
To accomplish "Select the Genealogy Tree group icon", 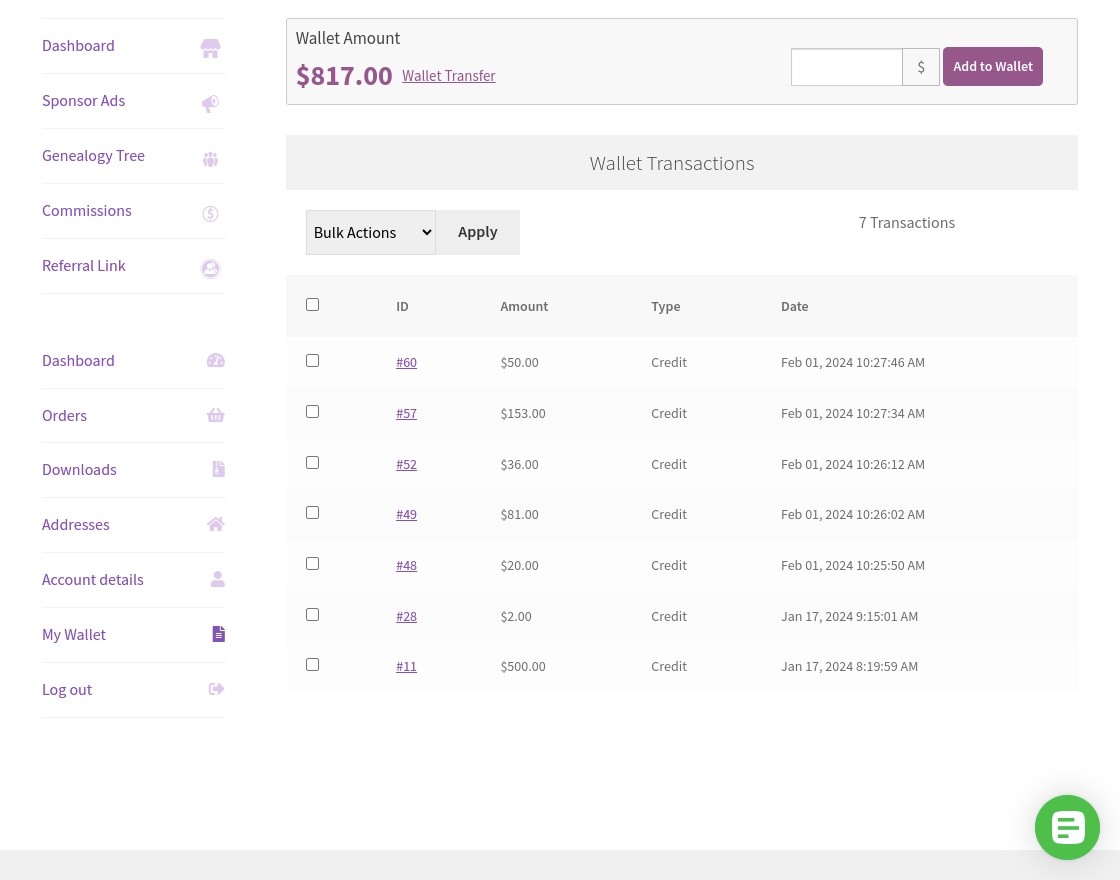I will [210, 158].
